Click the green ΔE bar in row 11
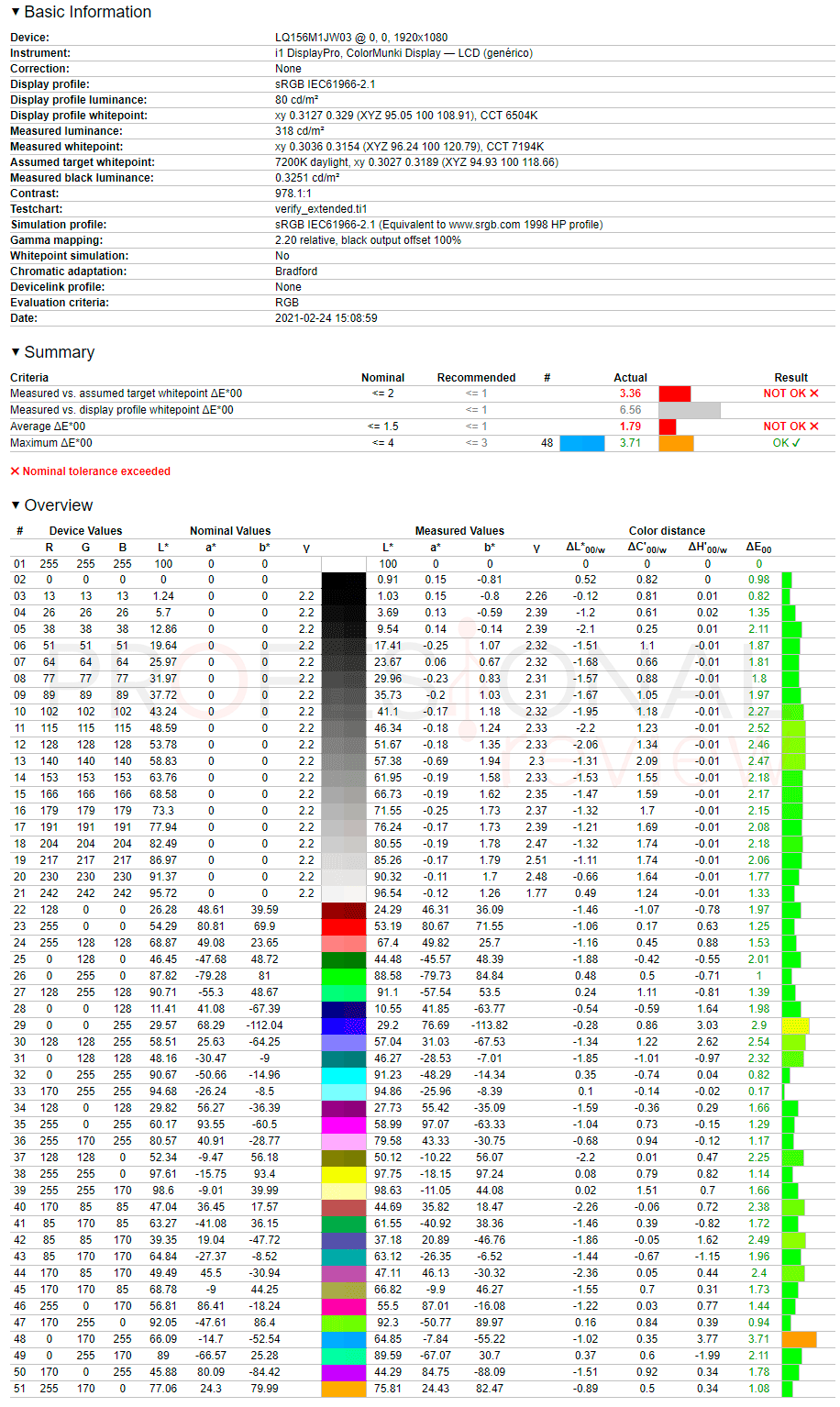 point(793,728)
